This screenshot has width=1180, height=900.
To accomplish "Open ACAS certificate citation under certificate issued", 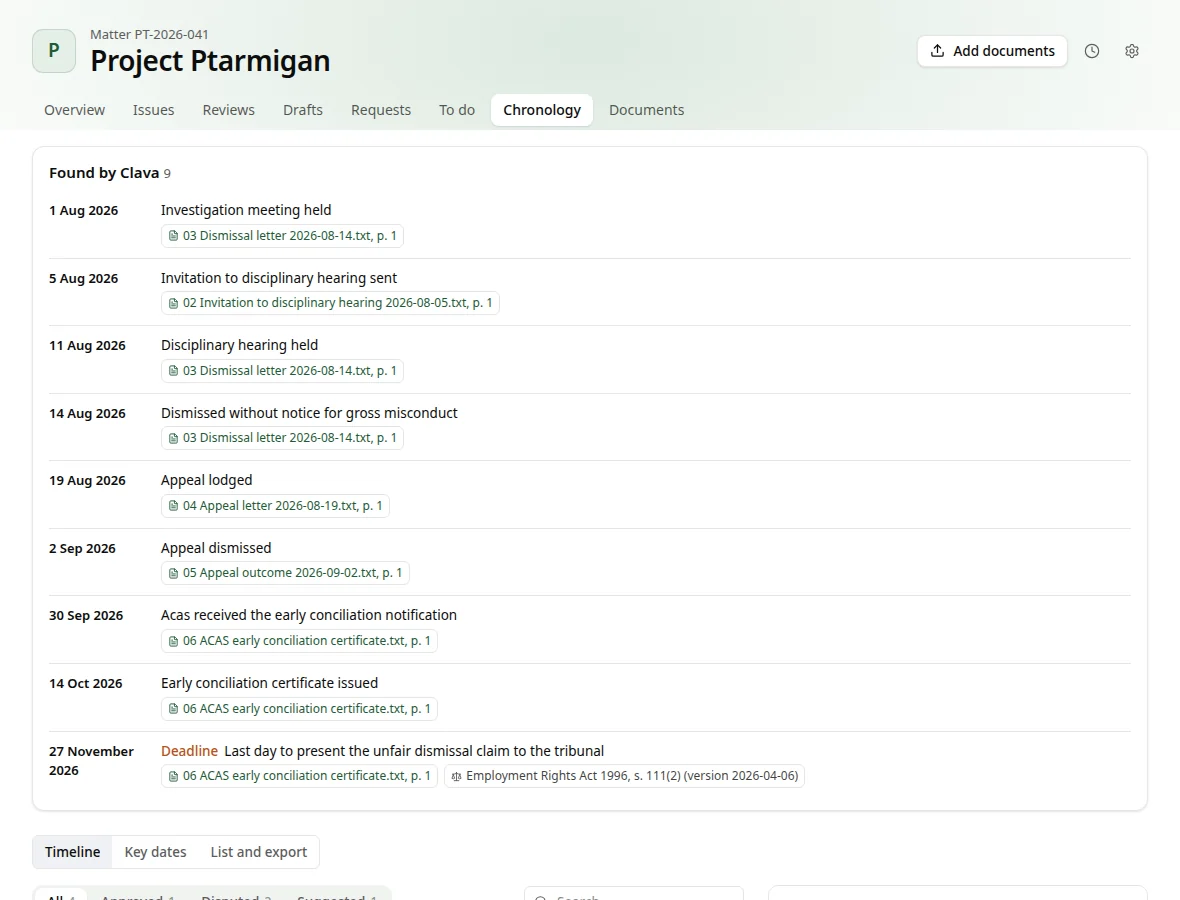I will [300, 709].
